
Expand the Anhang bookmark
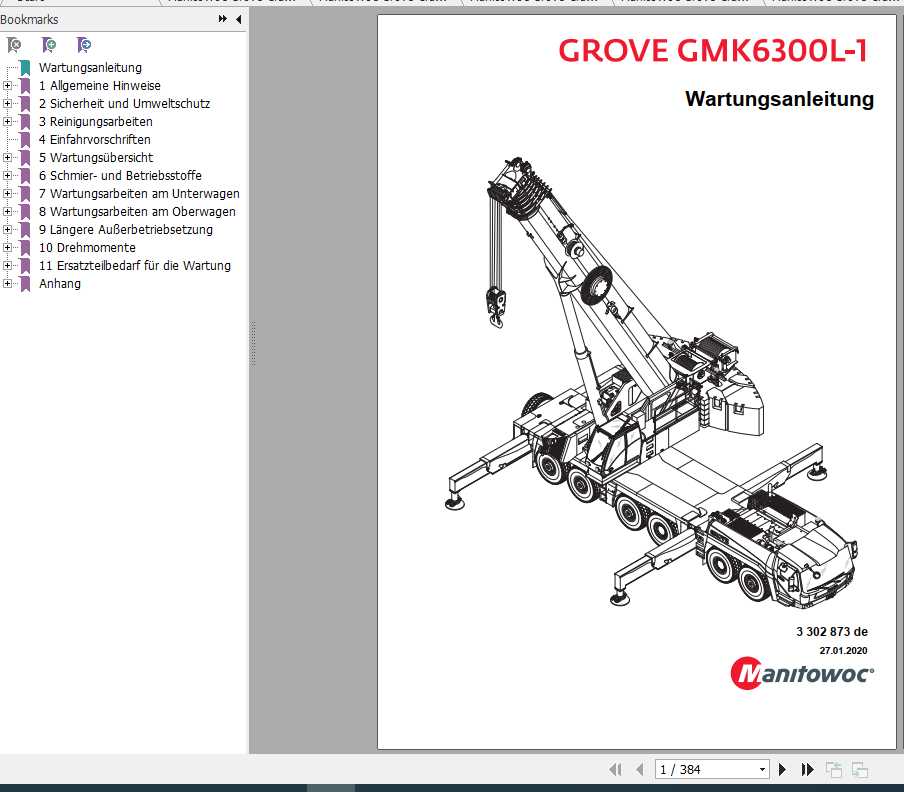pyautogui.click(x=7, y=284)
